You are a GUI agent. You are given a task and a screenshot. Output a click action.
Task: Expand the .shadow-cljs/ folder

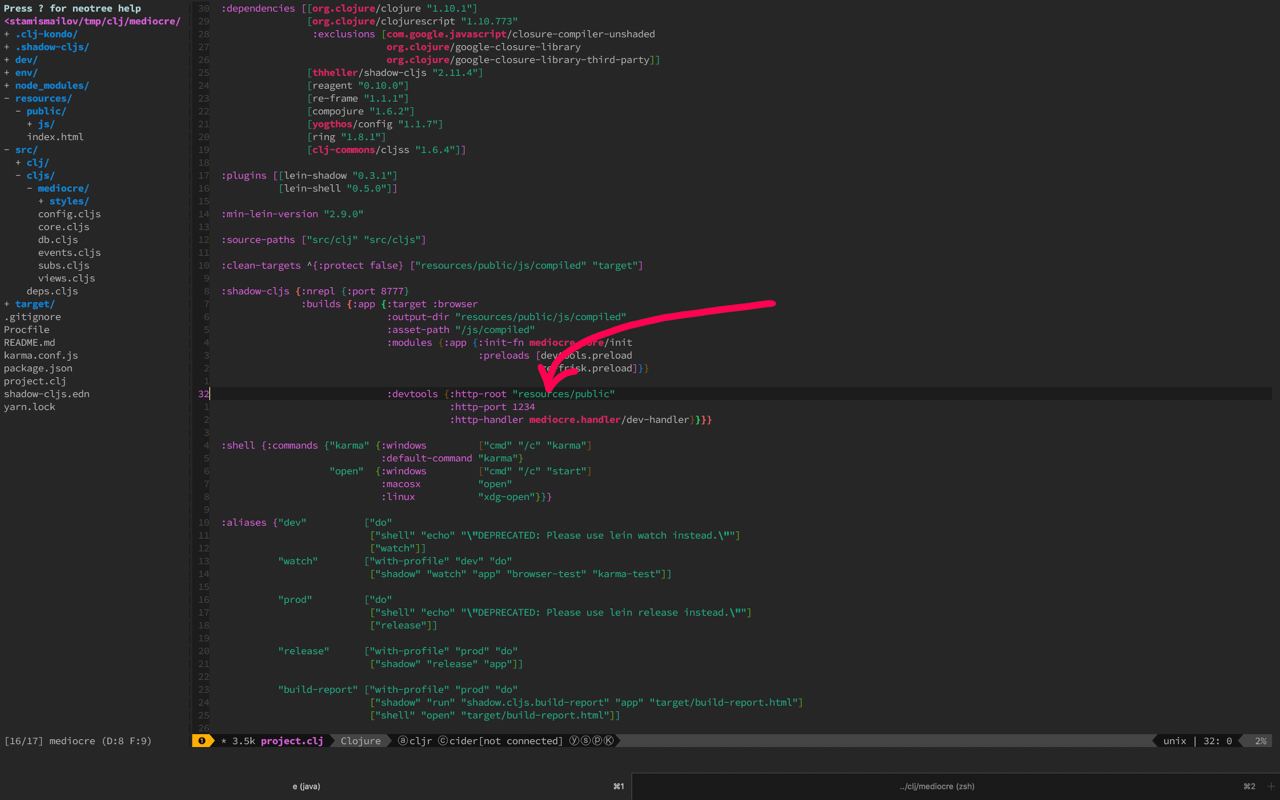pyautogui.click(x=46, y=47)
